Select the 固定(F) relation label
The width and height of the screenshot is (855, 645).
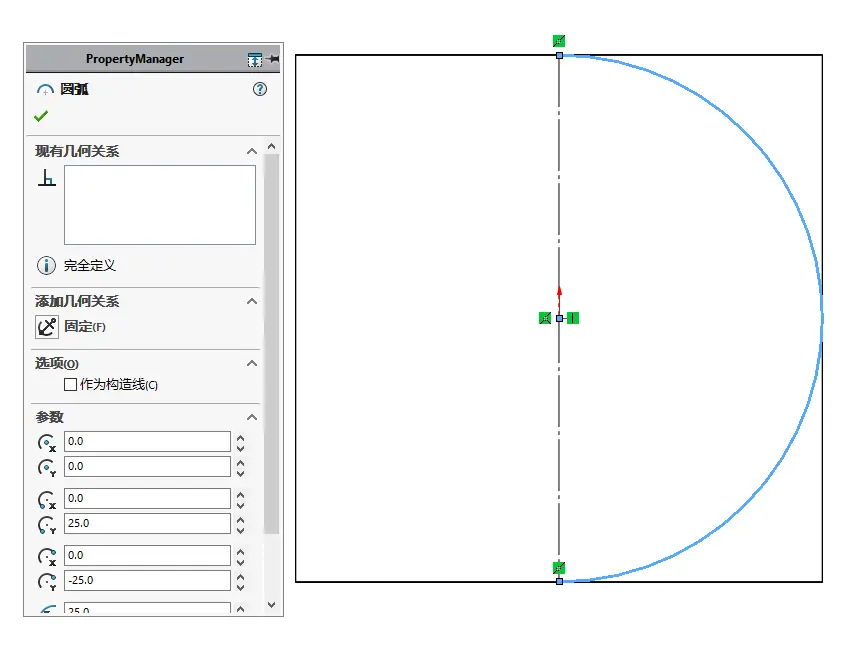pos(85,327)
